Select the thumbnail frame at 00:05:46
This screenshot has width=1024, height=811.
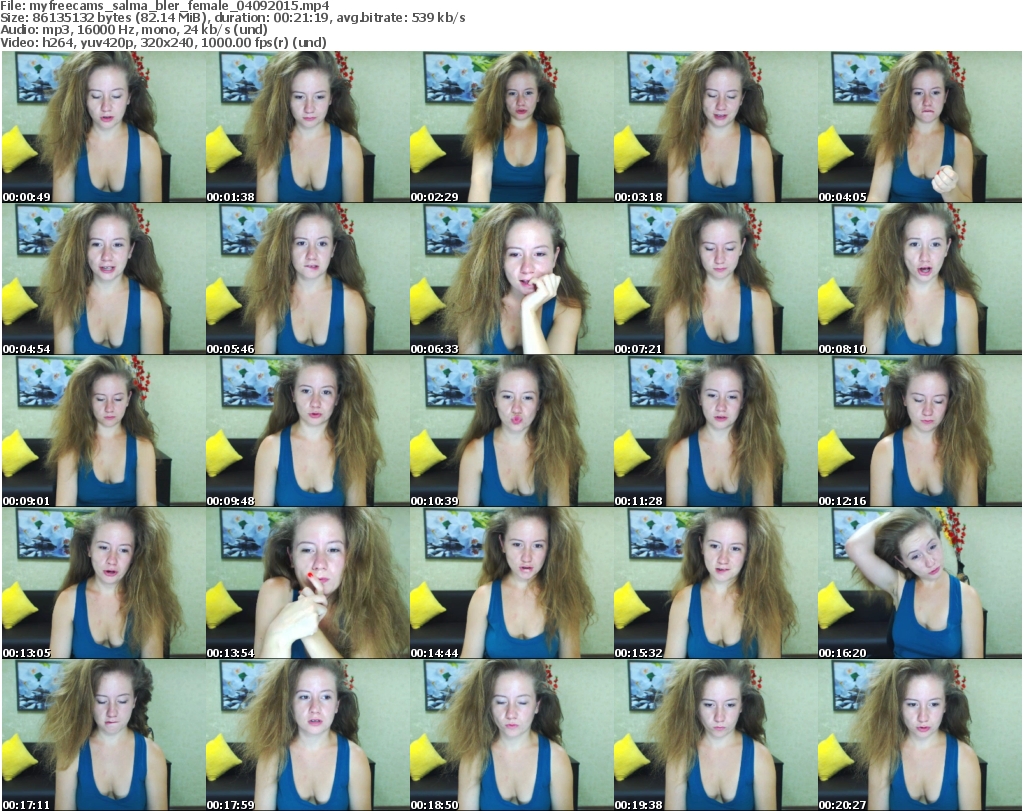tap(308, 279)
